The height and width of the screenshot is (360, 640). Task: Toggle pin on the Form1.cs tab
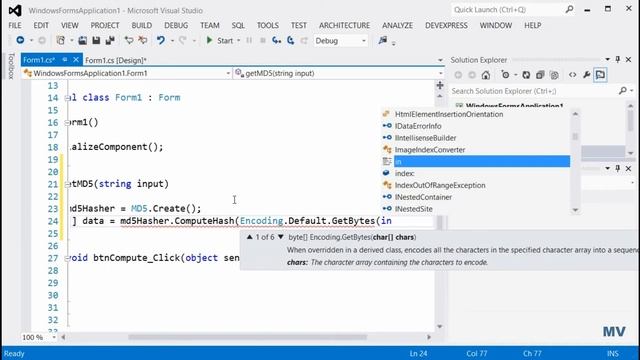pos(64,60)
